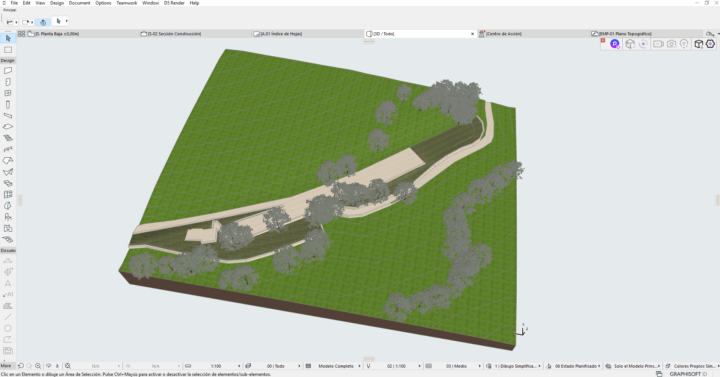The height and width of the screenshot is (377, 720).
Task: Open the 02 | 1:100 pen set dropdown
Action: (x=394, y=366)
